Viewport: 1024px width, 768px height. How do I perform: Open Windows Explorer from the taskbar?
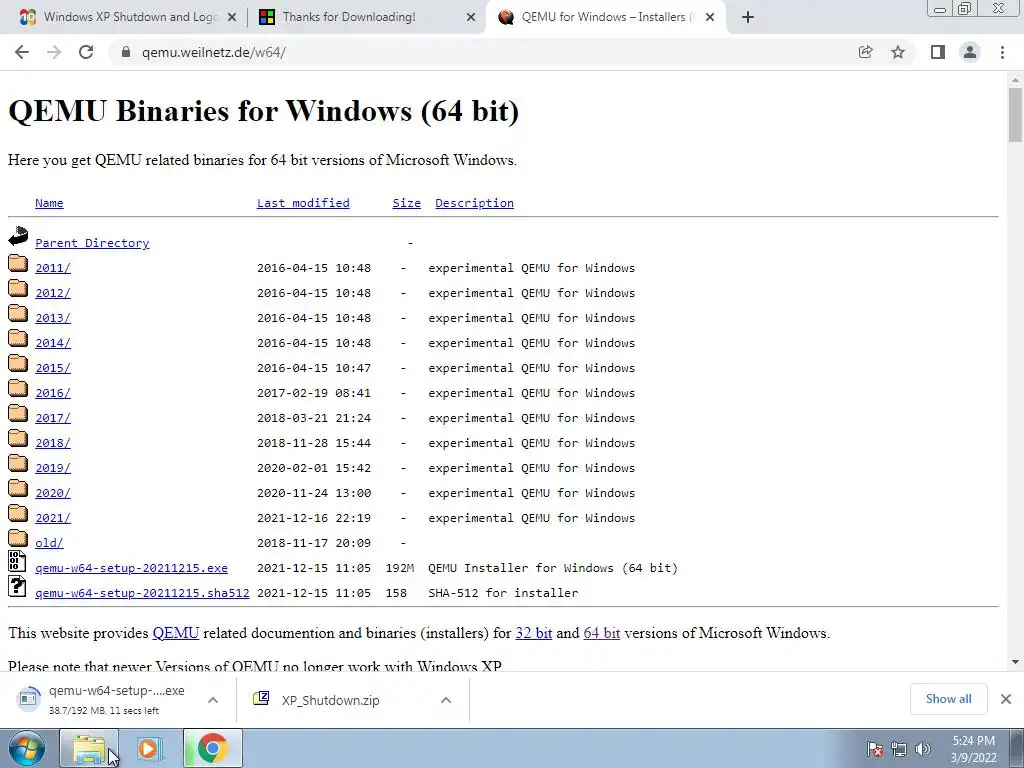tap(89, 748)
